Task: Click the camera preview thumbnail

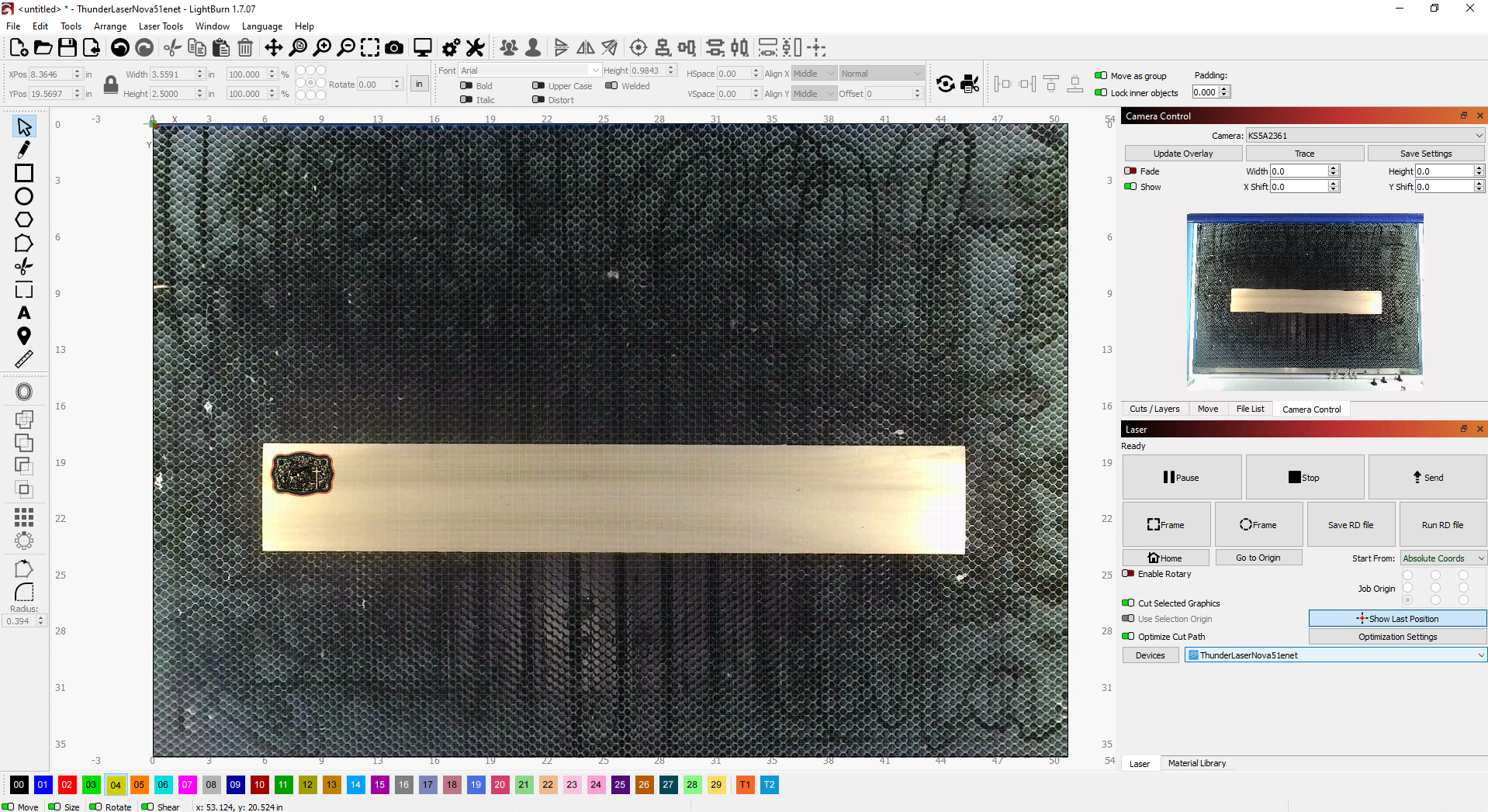Action: [1305, 301]
